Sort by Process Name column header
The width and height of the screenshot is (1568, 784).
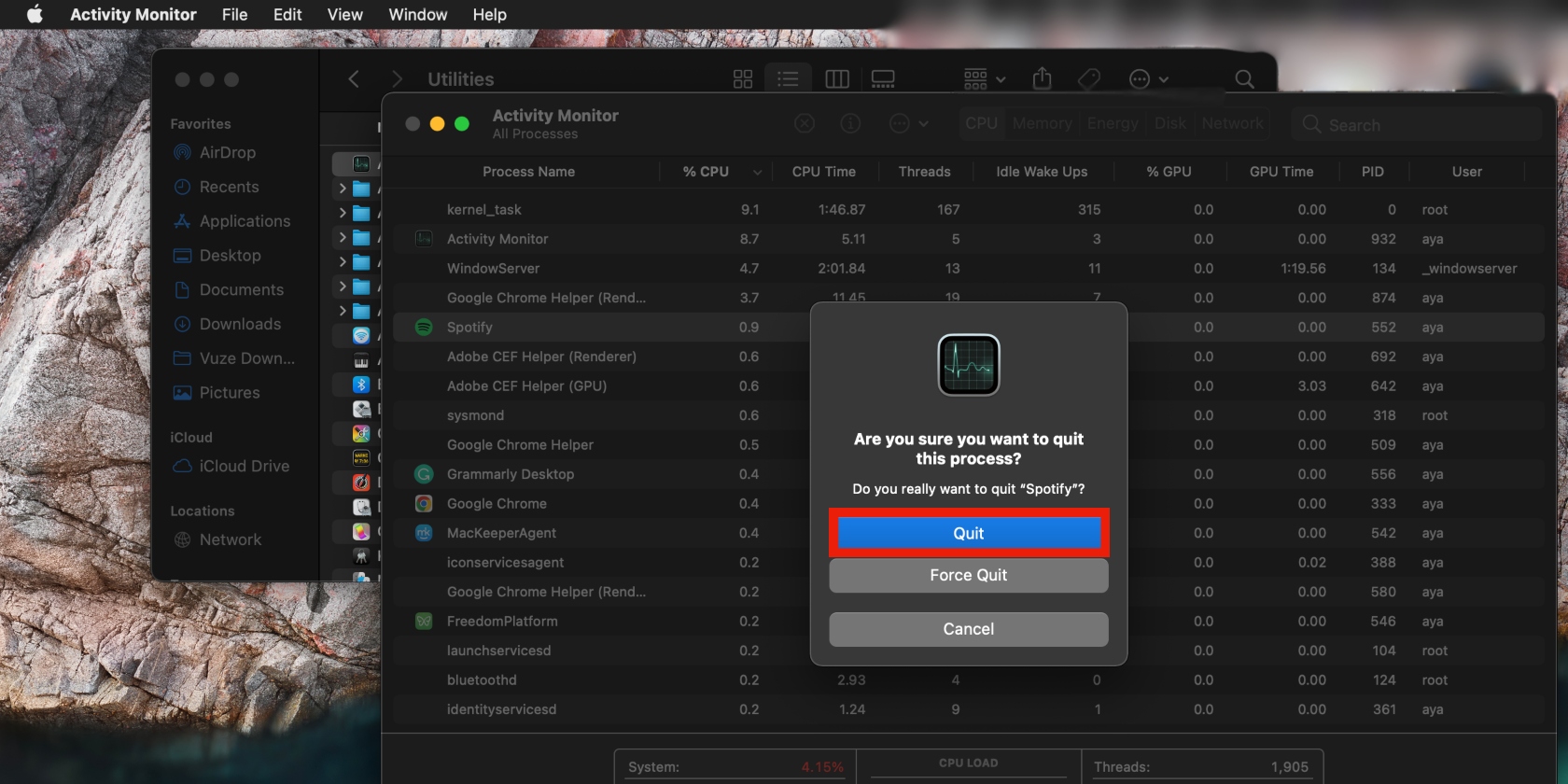[x=528, y=172]
